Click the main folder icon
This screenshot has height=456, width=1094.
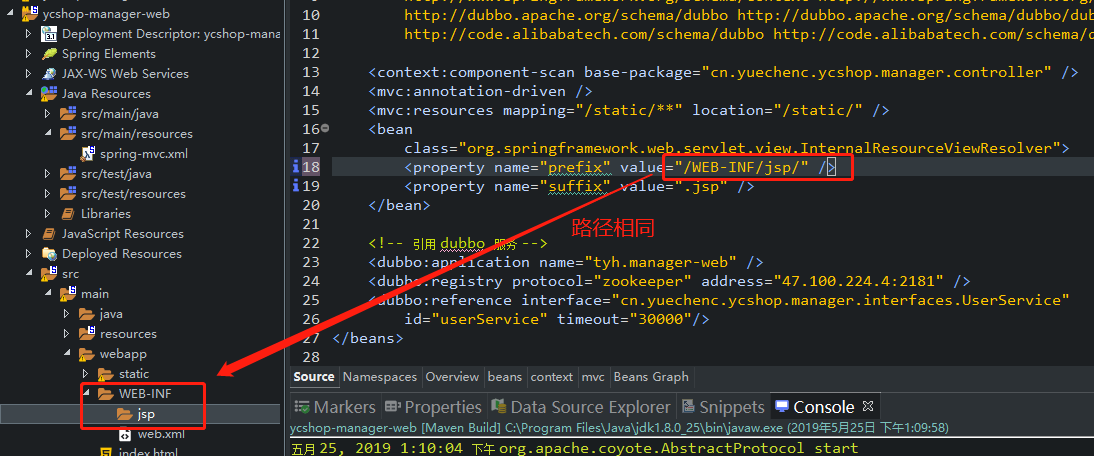pyautogui.click(x=68, y=294)
